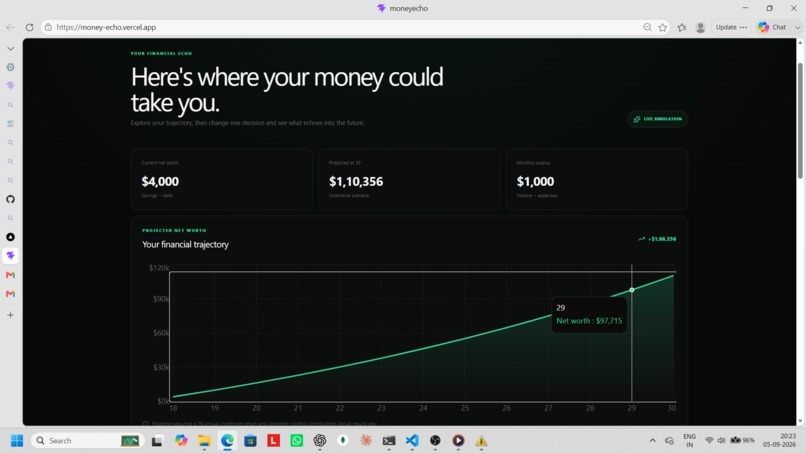Open MongoDB Compass from the taskbar

tap(343, 441)
